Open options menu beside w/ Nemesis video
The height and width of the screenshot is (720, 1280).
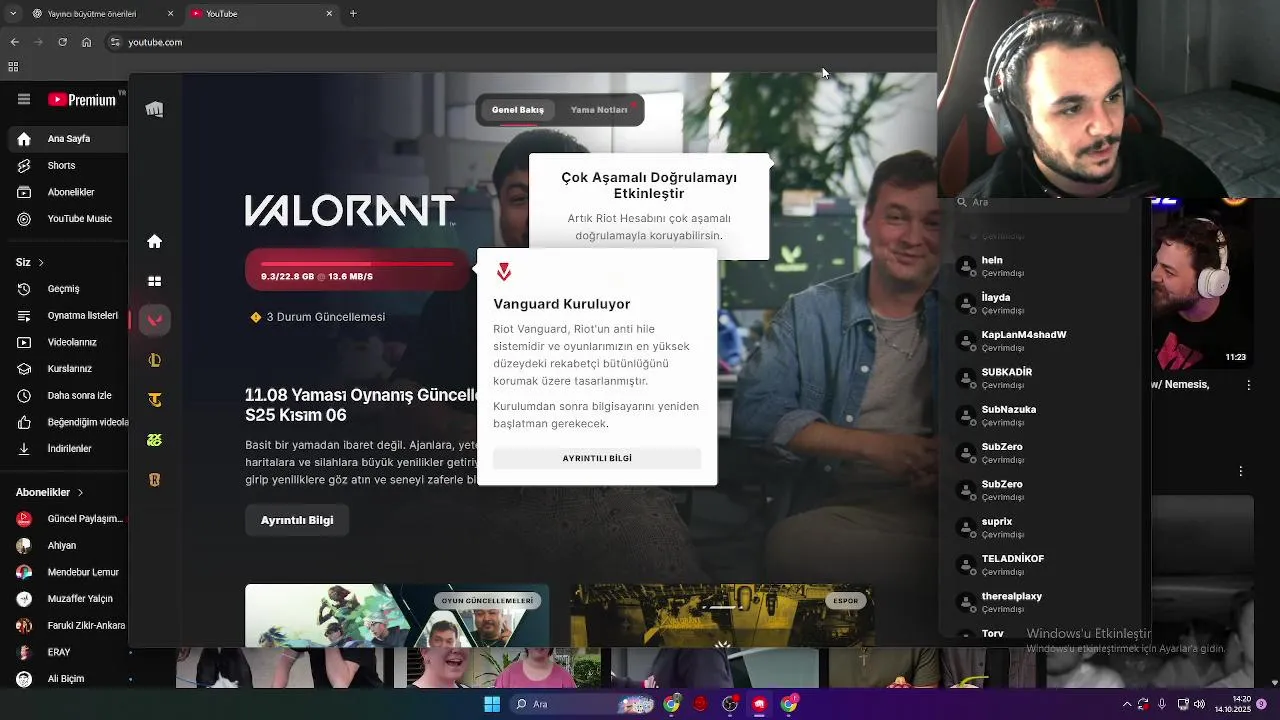point(1248,385)
